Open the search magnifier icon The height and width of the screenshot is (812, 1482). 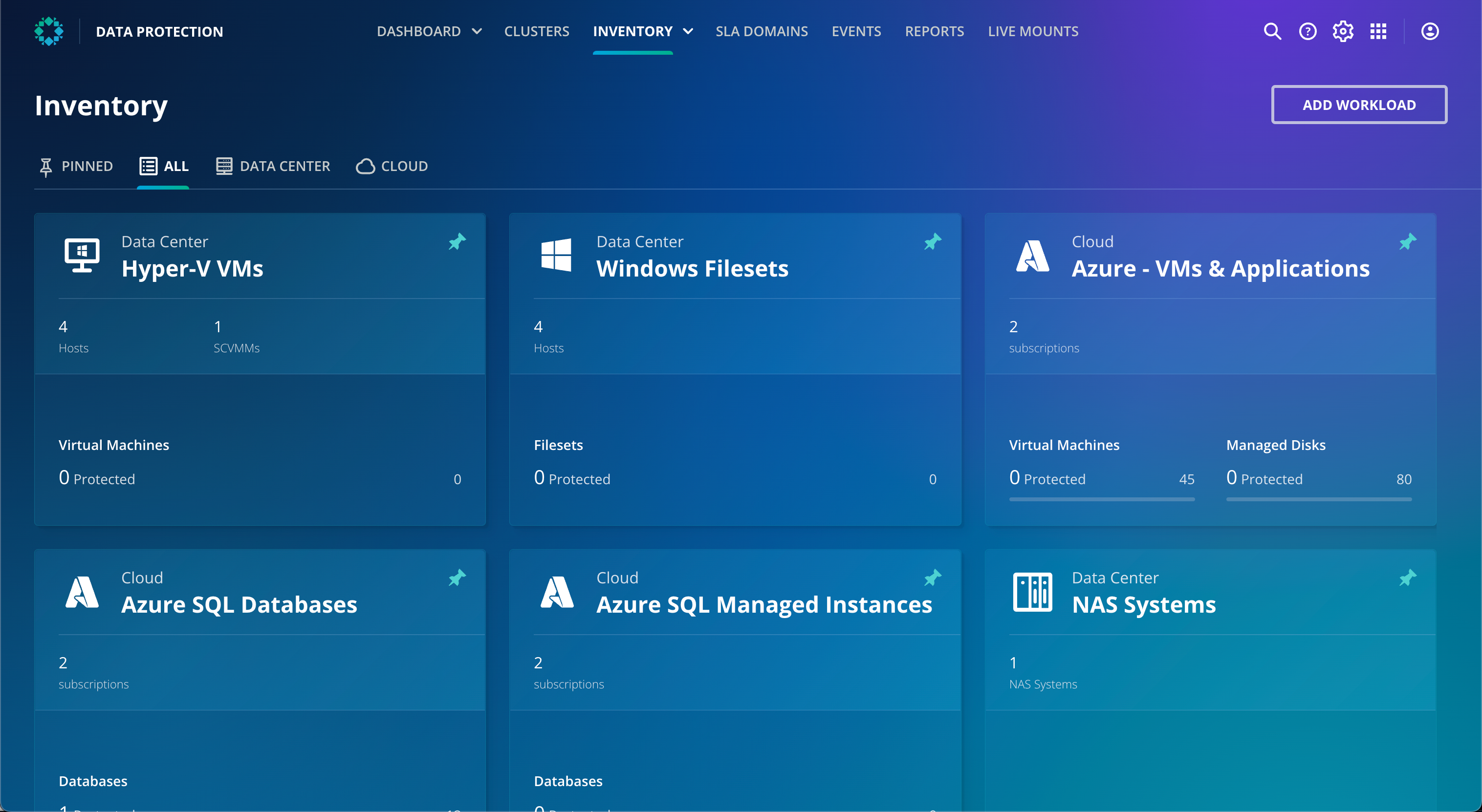pyautogui.click(x=1272, y=31)
